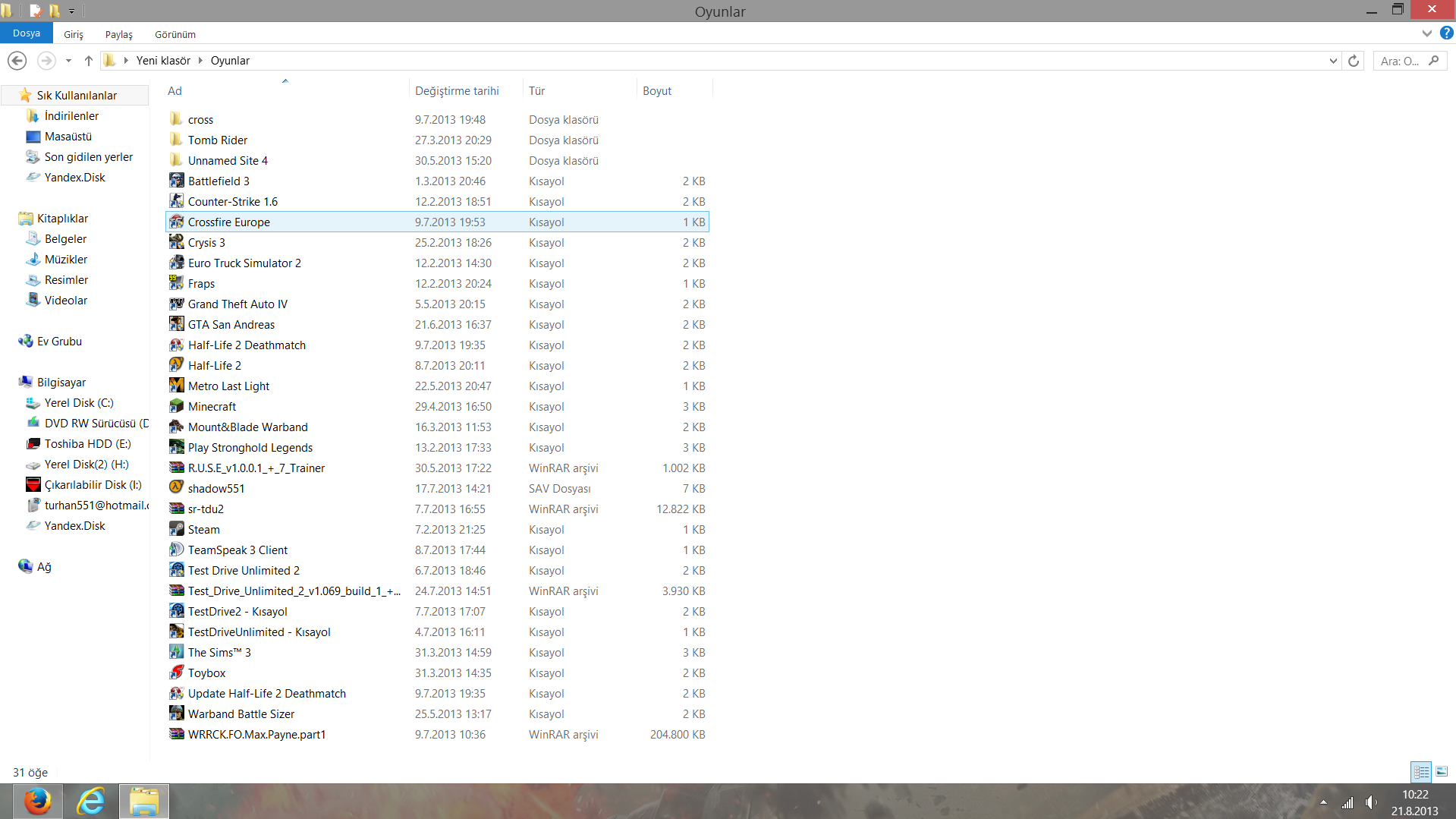The width and height of the screenshot is (1456, 819).
Task: Open the recent locations dropdown arrow
Action: (x=68, y=61)
